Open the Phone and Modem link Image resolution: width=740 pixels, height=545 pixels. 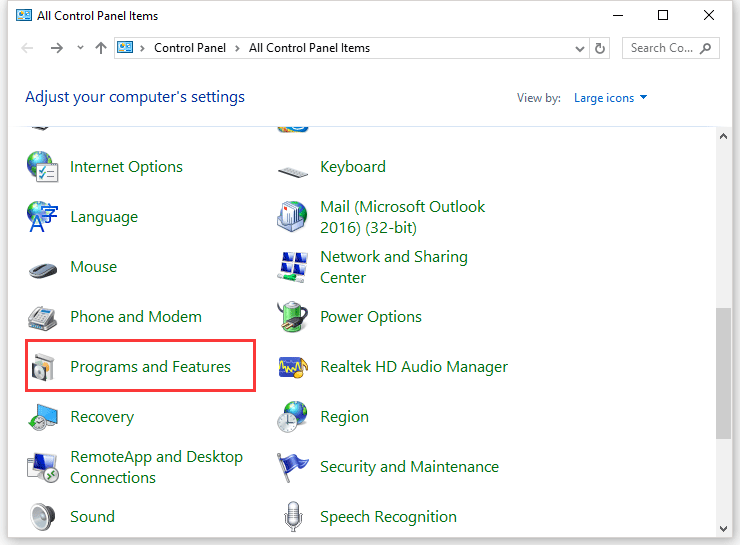(136, 317)
